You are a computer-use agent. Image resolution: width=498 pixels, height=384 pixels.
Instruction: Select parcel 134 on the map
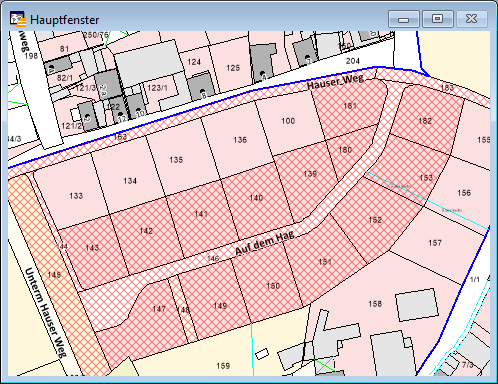130,181
